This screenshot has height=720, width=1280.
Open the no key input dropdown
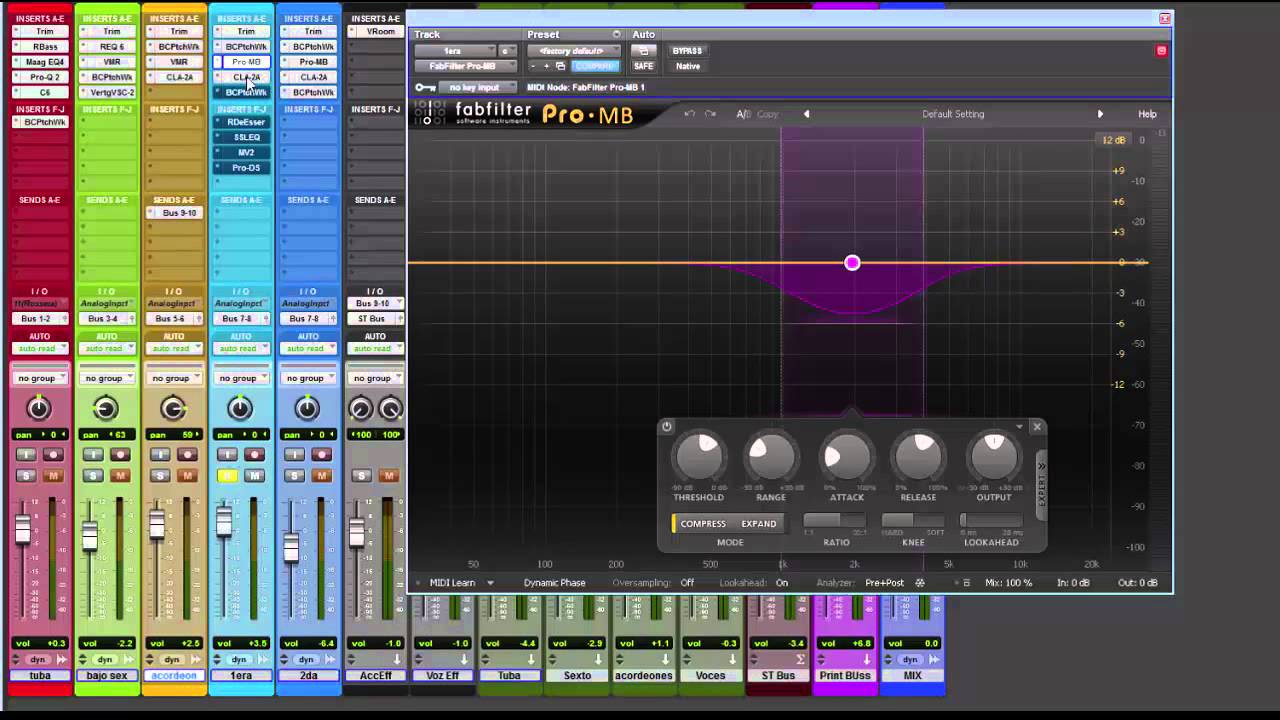click(x=478, y=87)
